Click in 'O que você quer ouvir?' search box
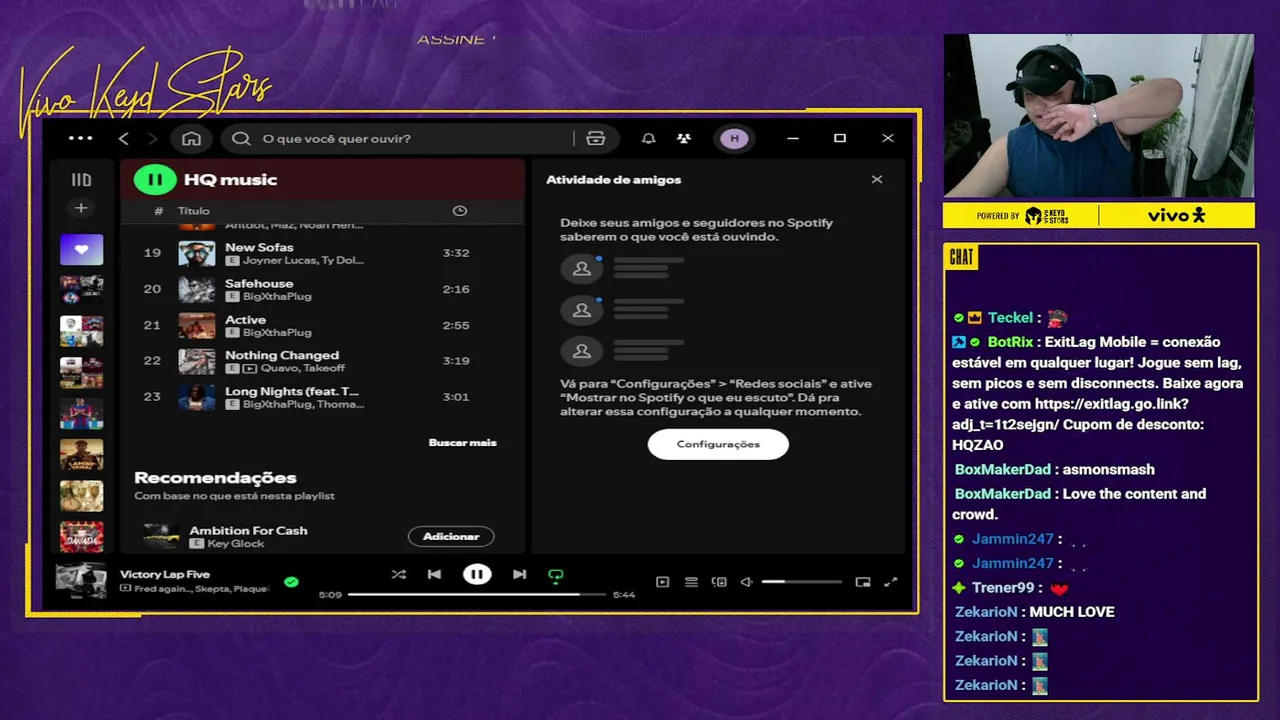1280x720 pixels. (400, 138)
